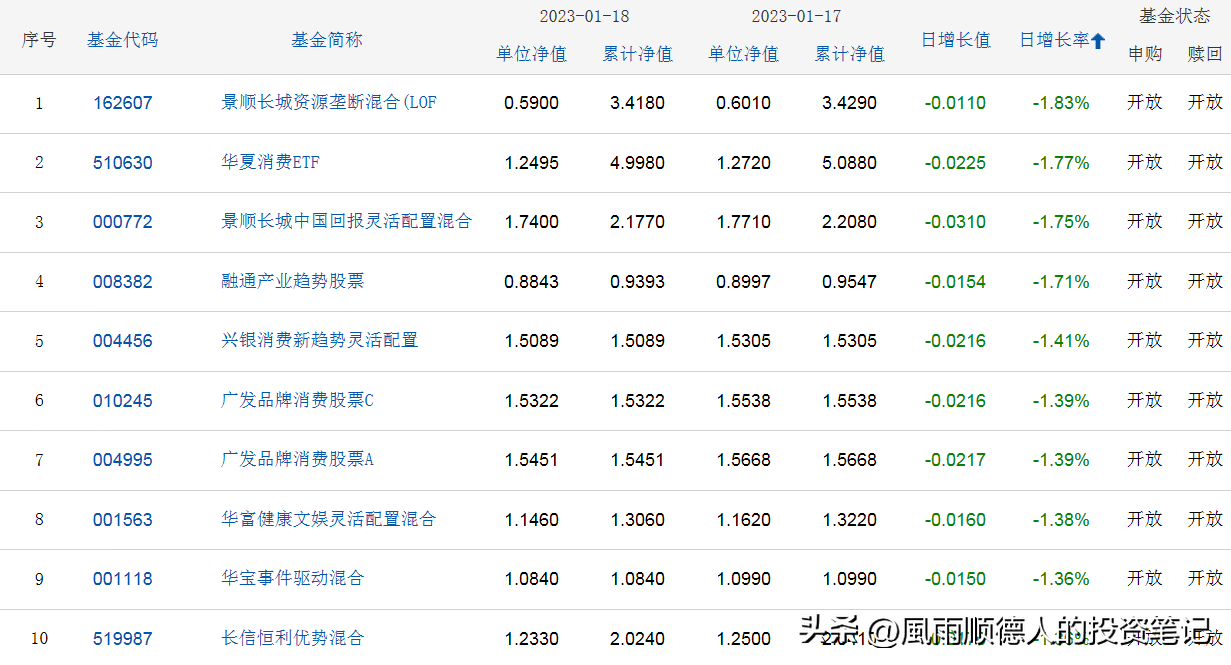Select the -1.77% growth rate cell
Viewport: 1231px width, 665px height.
[1061, 162]
